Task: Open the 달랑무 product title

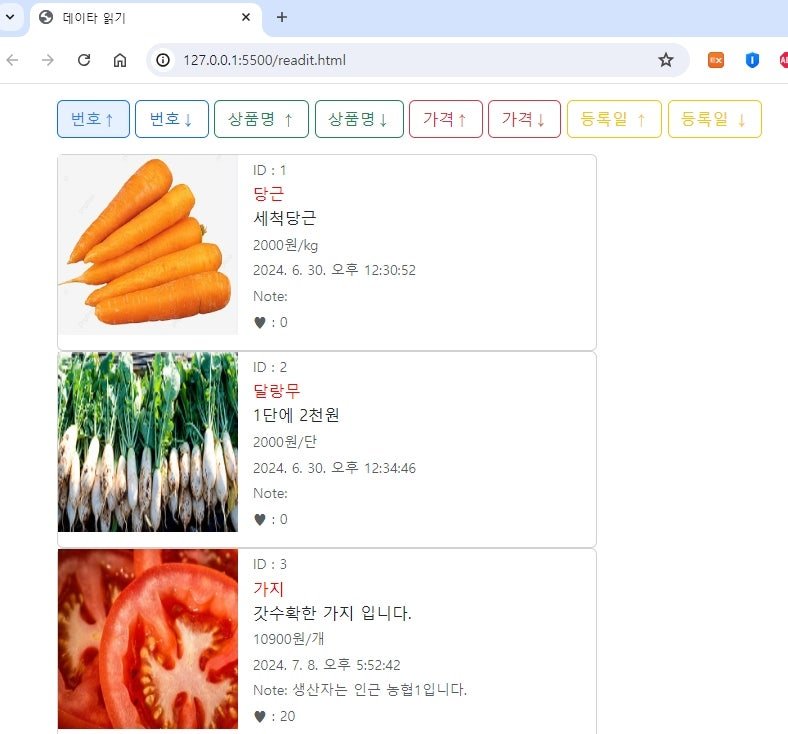Action: 276,390
